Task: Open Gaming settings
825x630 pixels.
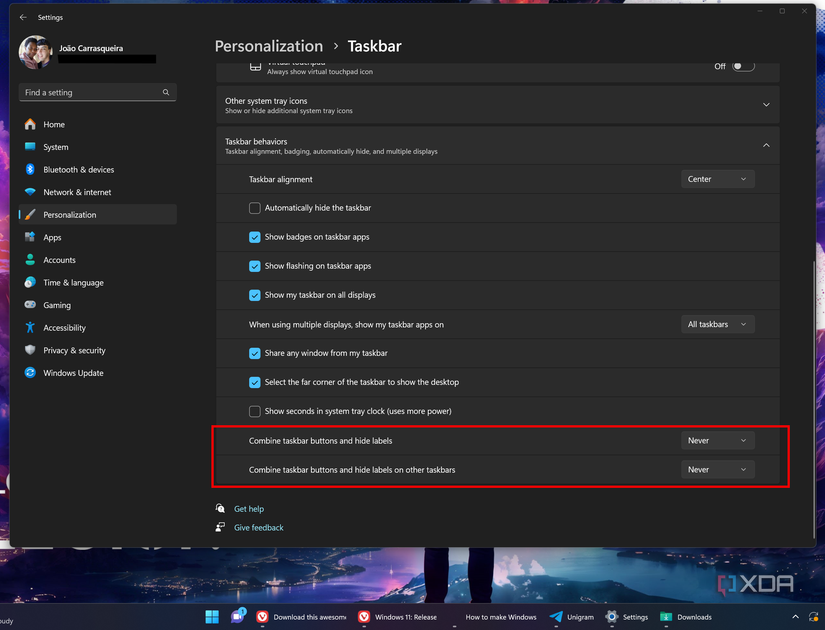Action: [x=57, y=305]
